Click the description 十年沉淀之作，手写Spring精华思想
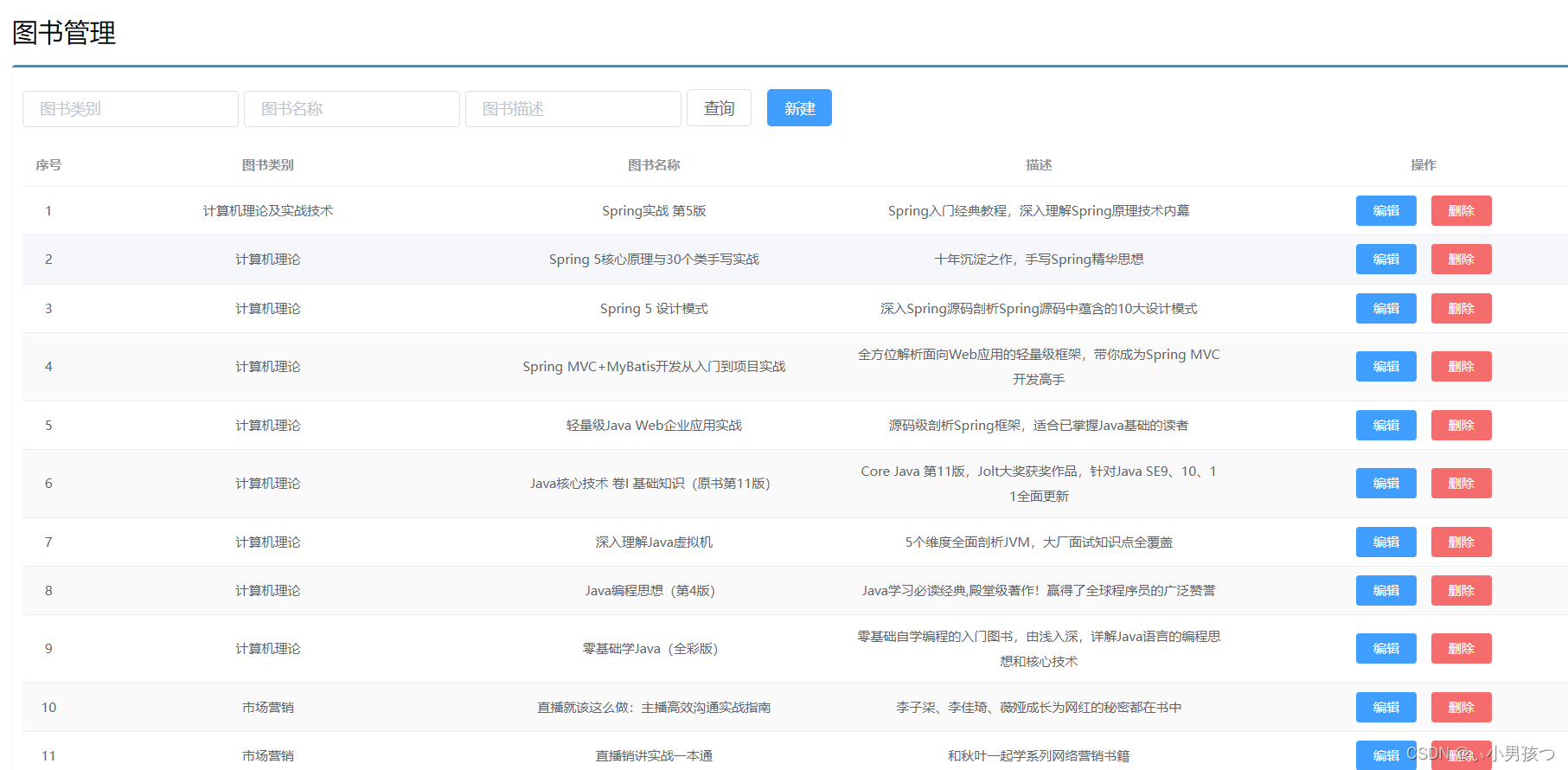The image size is (1568, 770). (1039, 260)
